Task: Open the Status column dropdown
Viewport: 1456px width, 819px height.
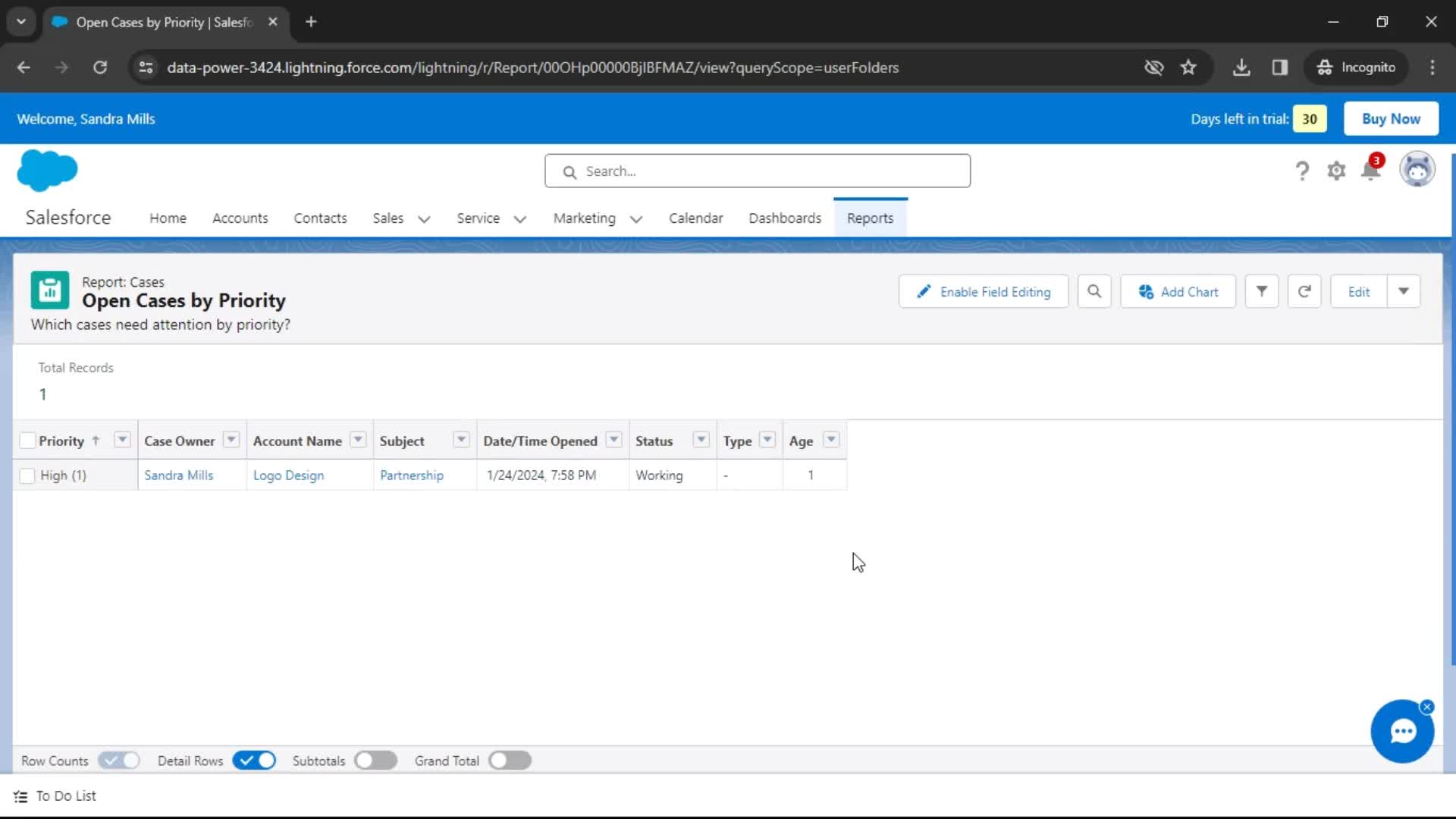Action: [701, 440]
